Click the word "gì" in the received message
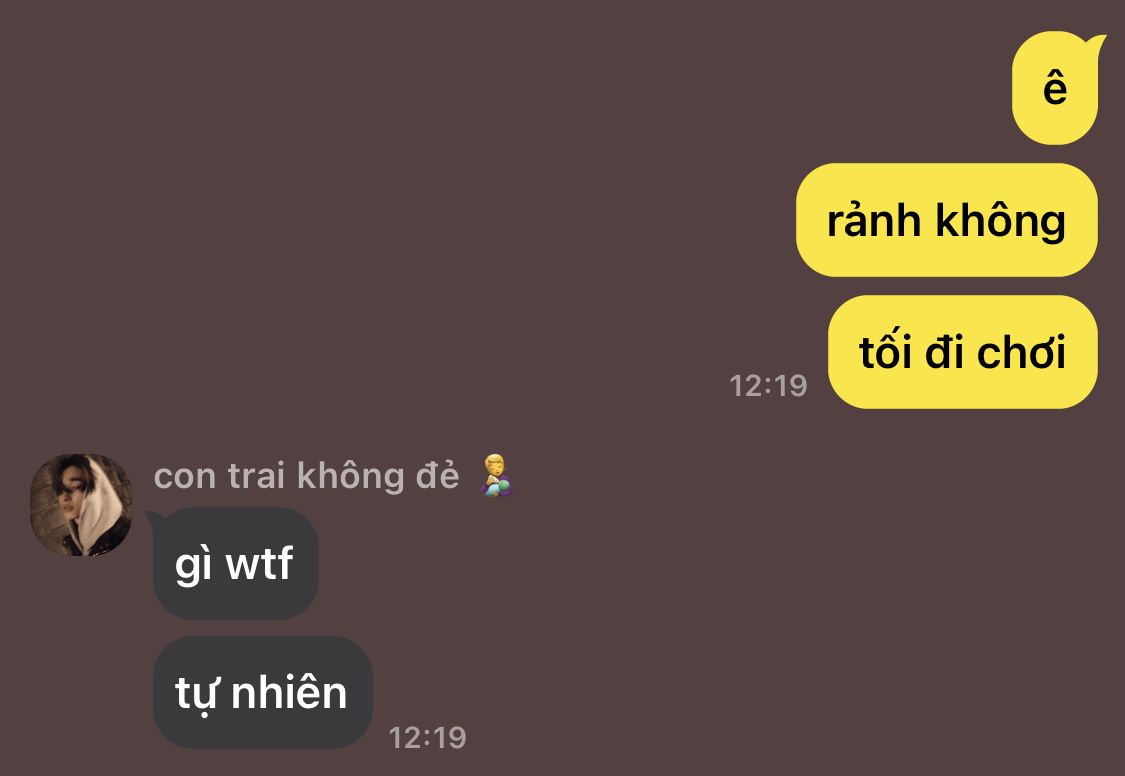The height and width of the screenshot is (776, 1125). tap(194, 565)
